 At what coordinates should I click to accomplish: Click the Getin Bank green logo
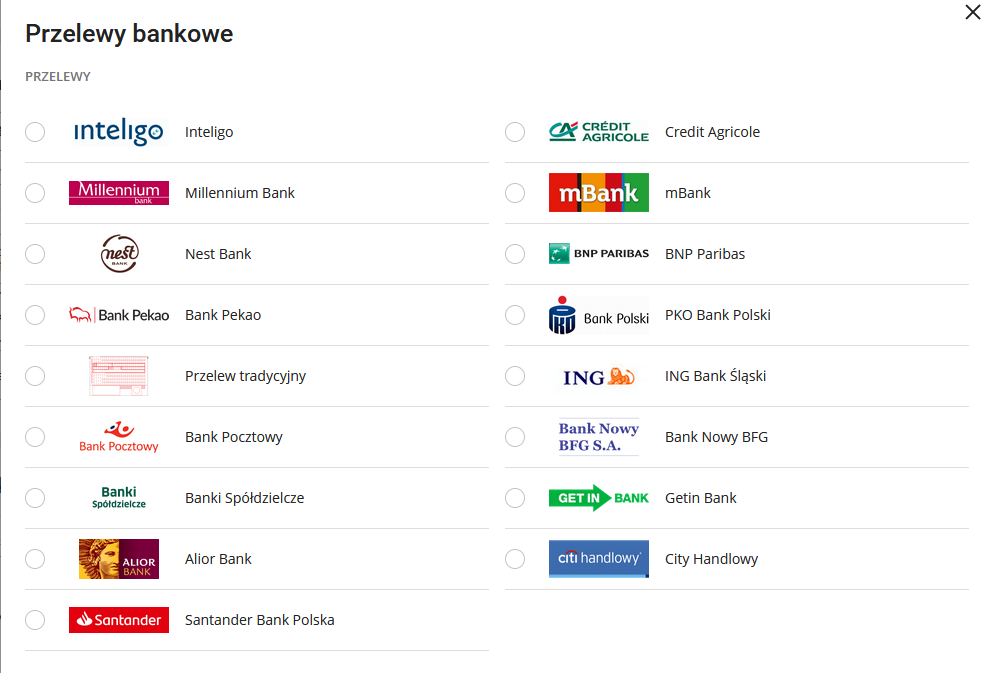[x=598, y=497]
